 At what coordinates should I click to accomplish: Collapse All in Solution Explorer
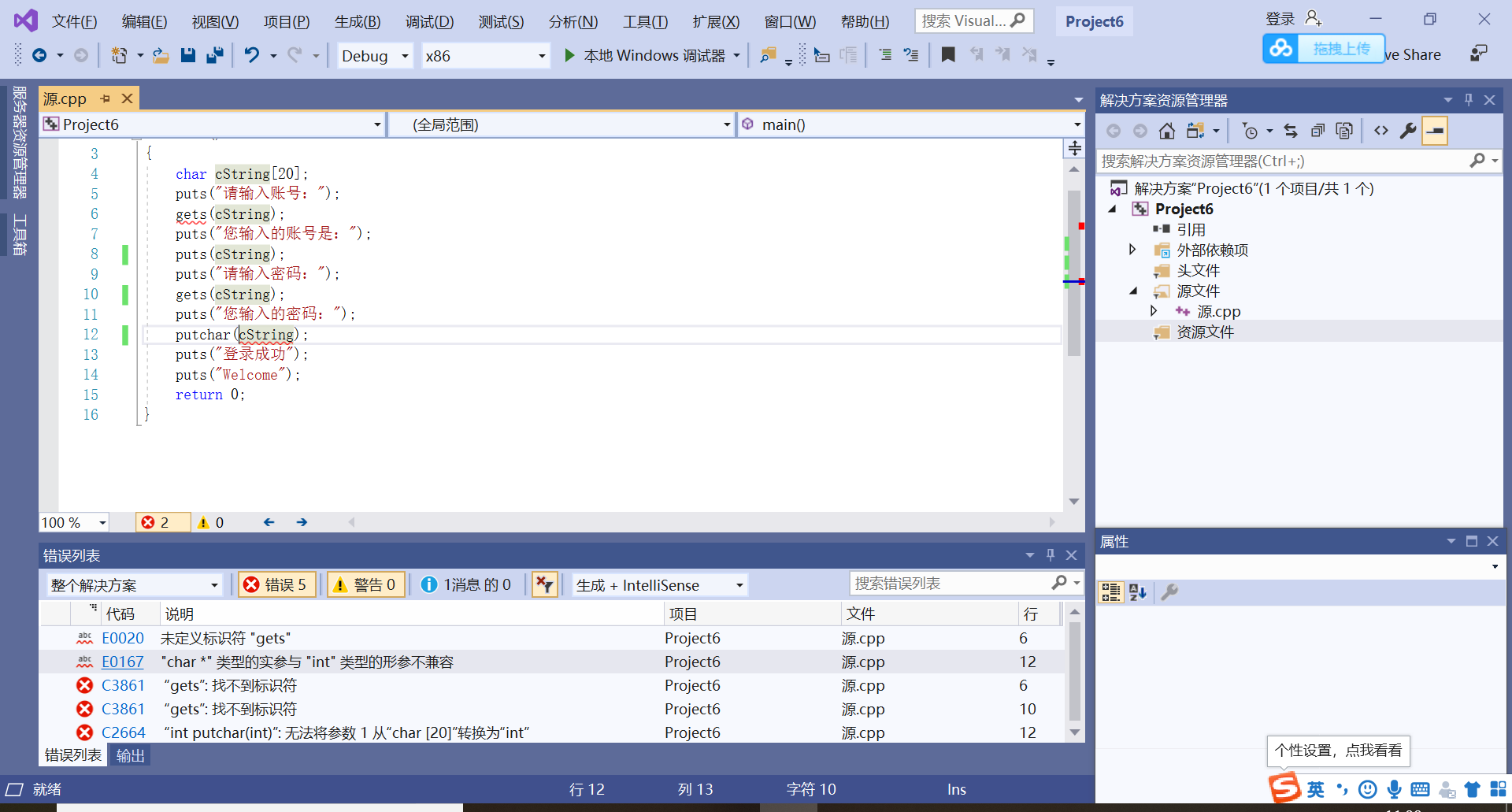coord(1317,131)
